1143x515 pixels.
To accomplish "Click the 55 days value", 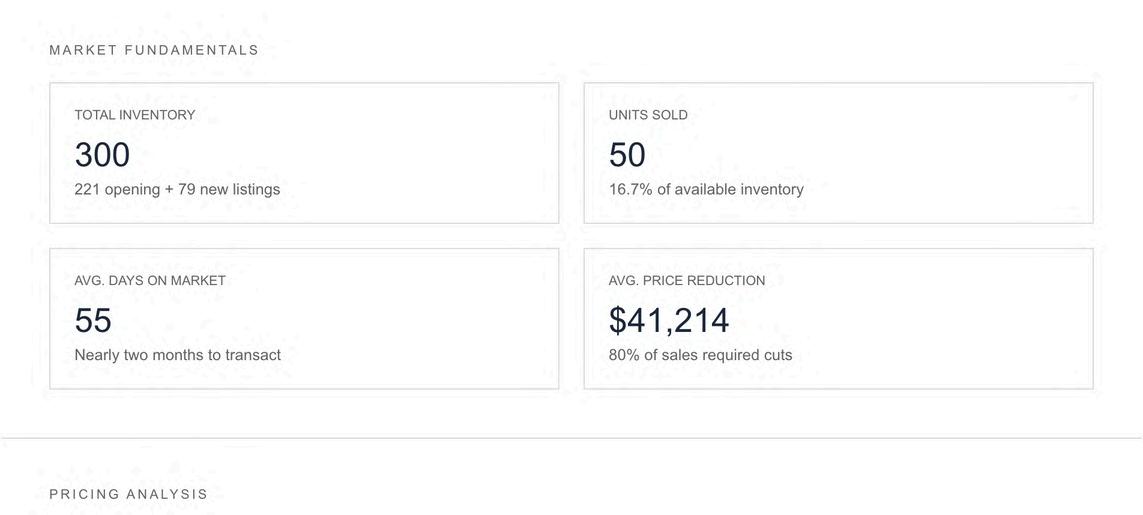I will 93,321.
